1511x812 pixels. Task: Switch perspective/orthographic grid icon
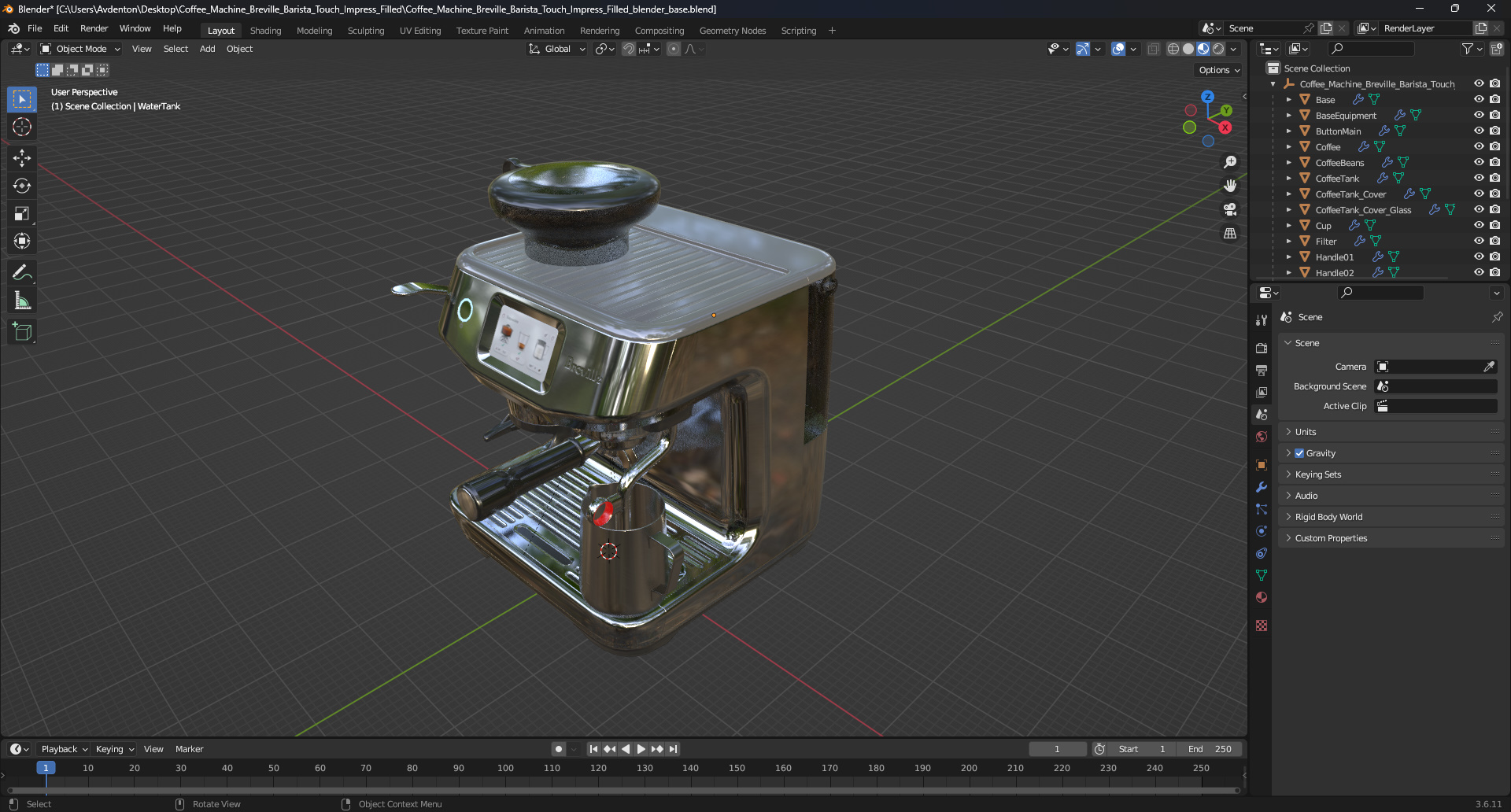(1230, 233)
